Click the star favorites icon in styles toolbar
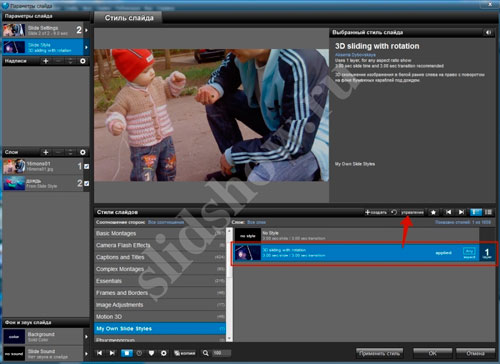This screenshot has height=364, width=500. (x=433, y=212)
